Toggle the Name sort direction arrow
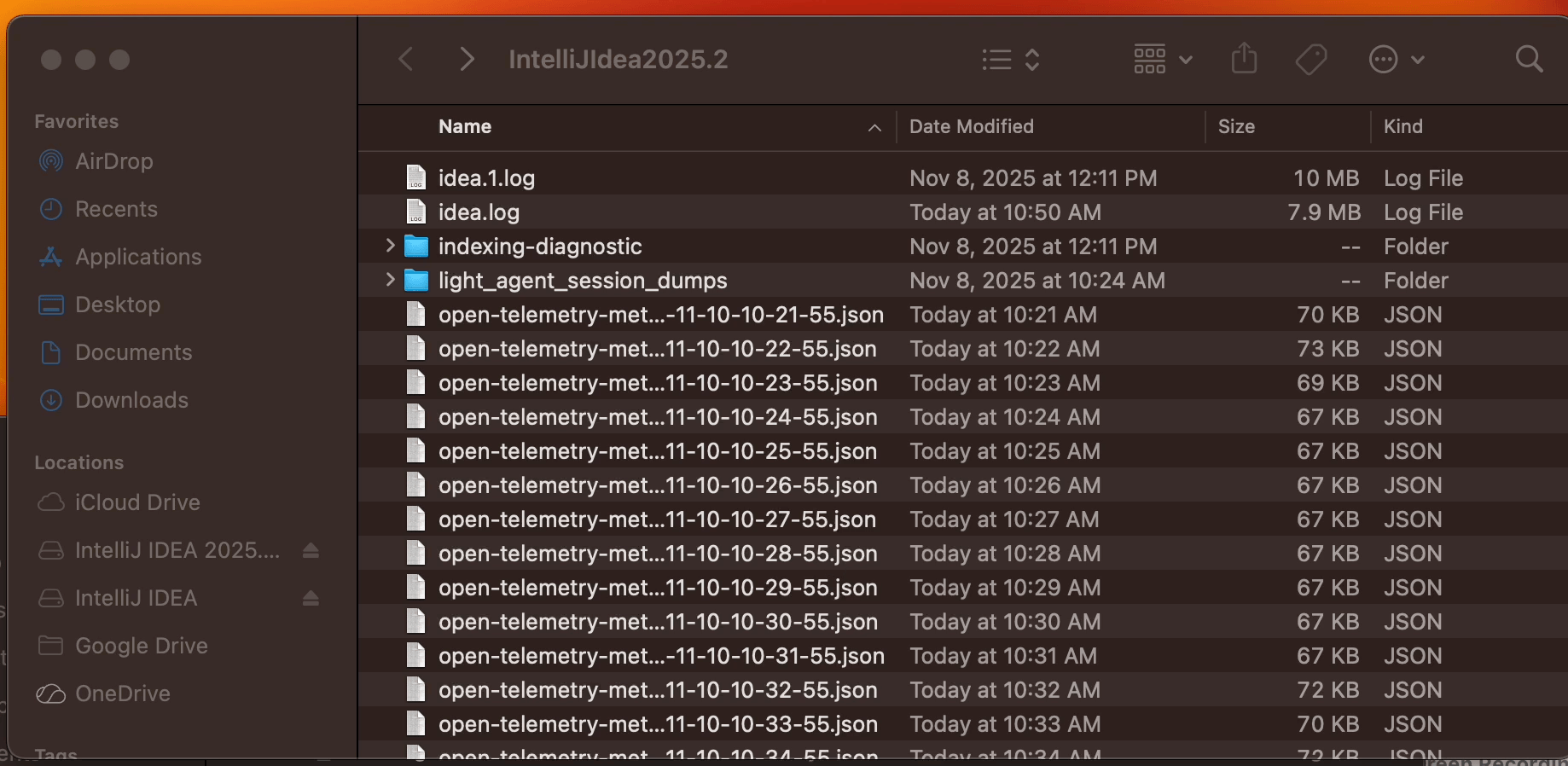 click(x=874, y=128)
